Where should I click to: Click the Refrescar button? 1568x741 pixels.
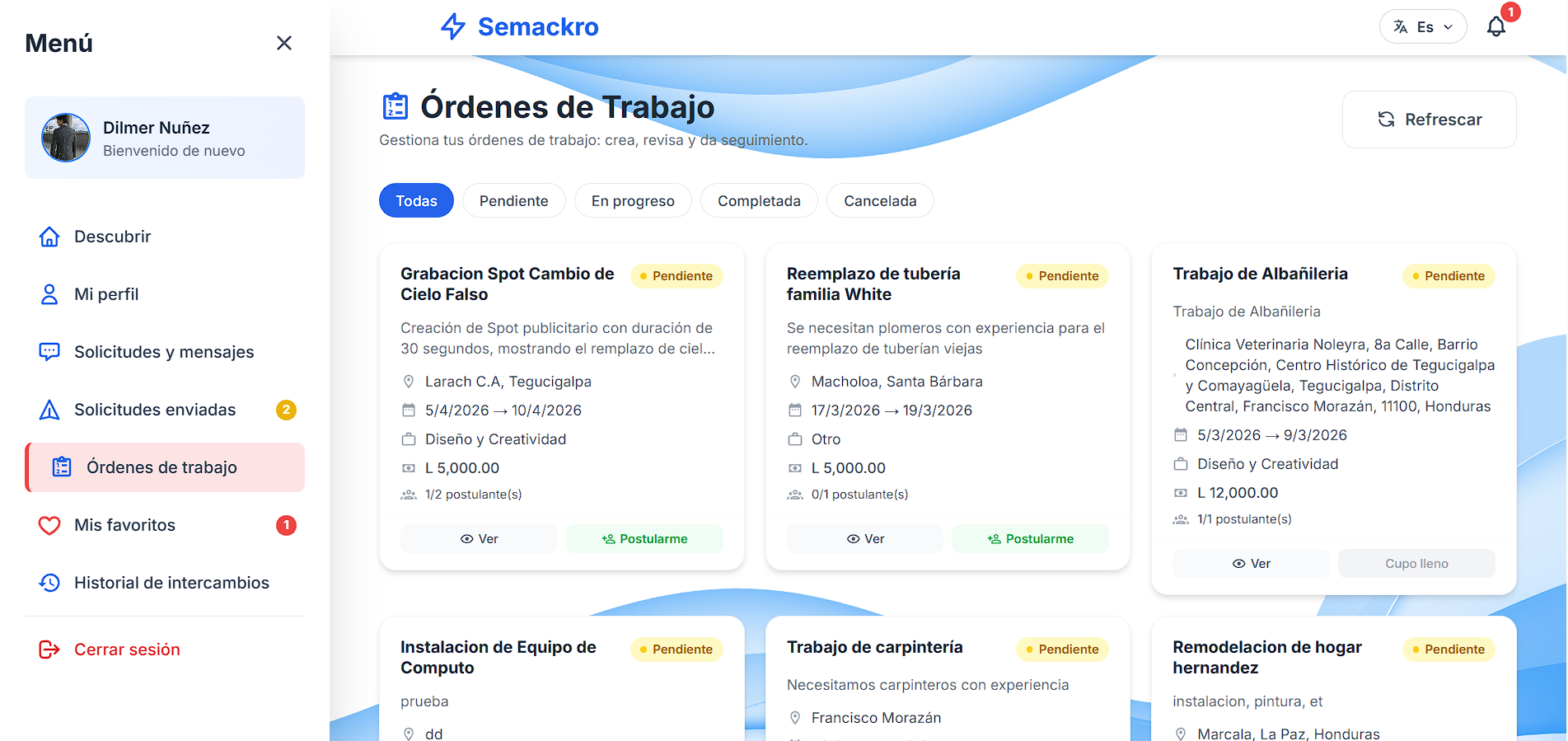click(1430, 120)
